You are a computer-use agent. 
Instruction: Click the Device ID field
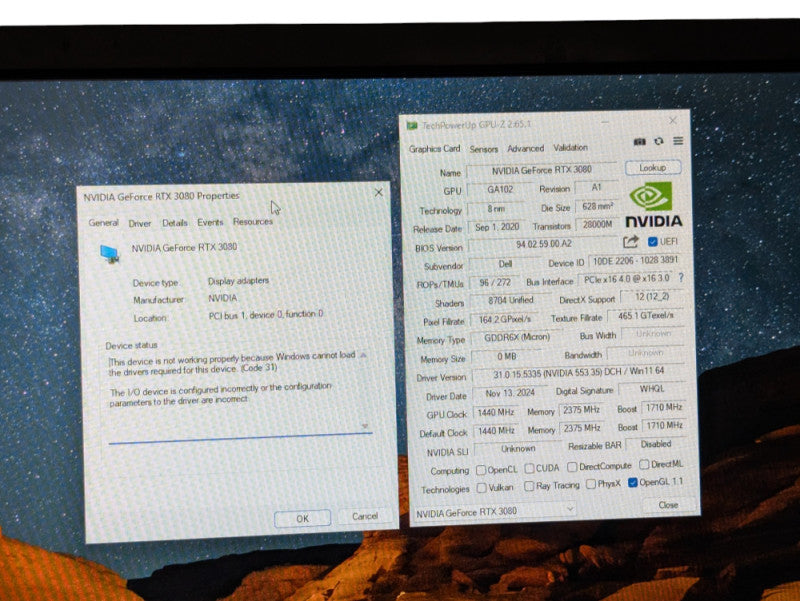point(635,261)
